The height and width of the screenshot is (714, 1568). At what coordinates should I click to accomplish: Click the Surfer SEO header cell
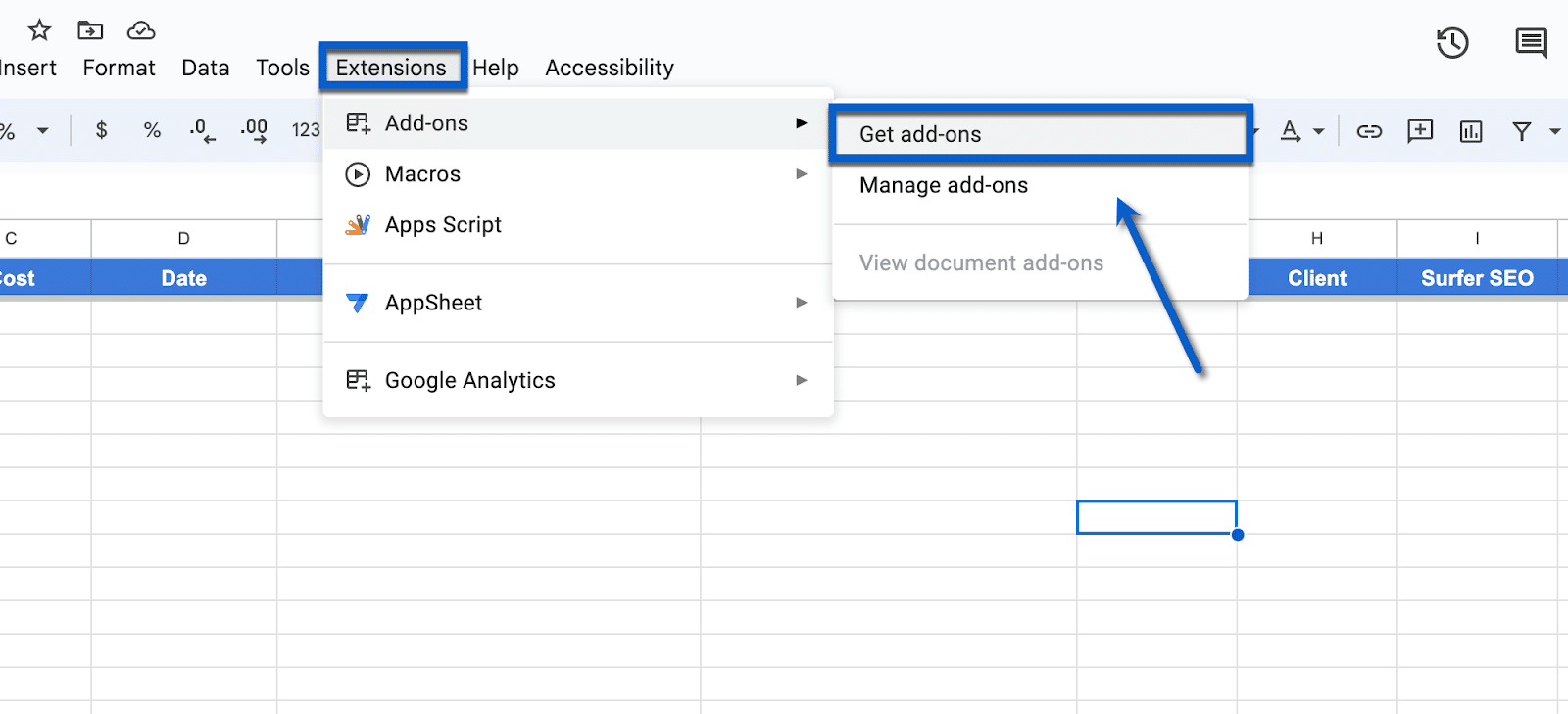point(1477,278)
